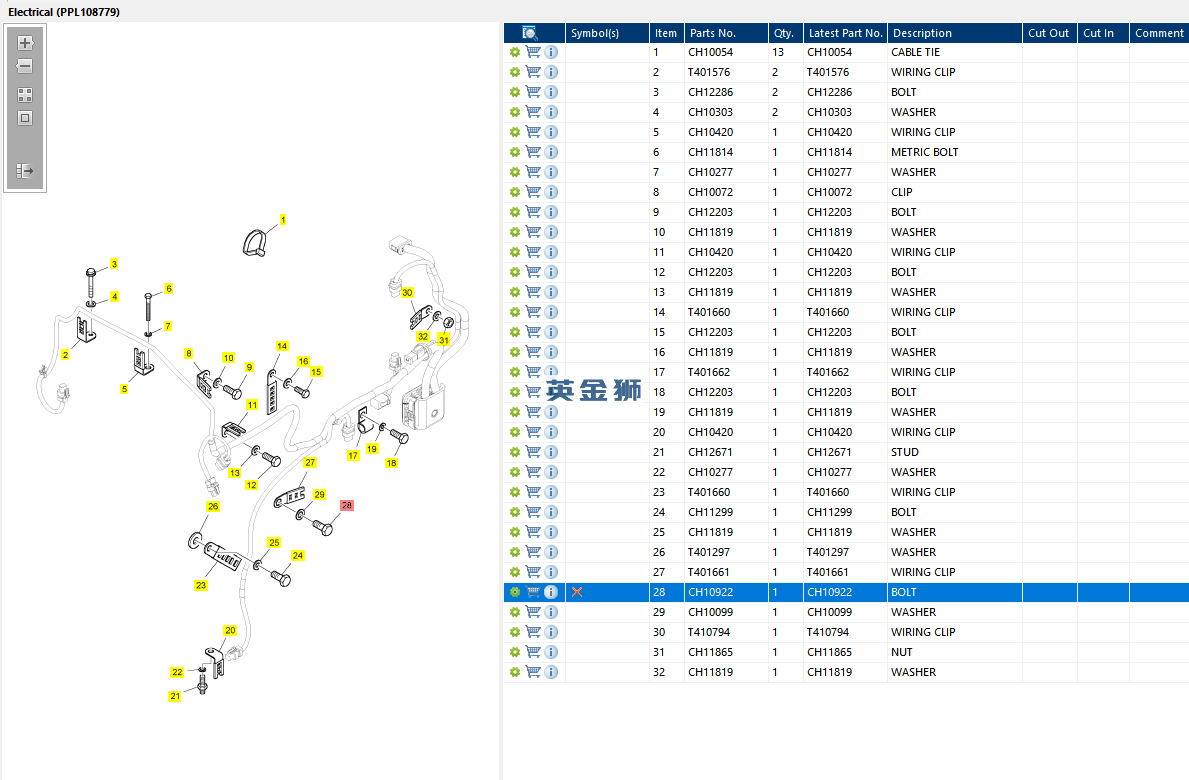Image resolution: width=1189 pixels, height=780 pixels.
Task: Open info for item 32 WASHER CH11819
Action: point(551,672)
